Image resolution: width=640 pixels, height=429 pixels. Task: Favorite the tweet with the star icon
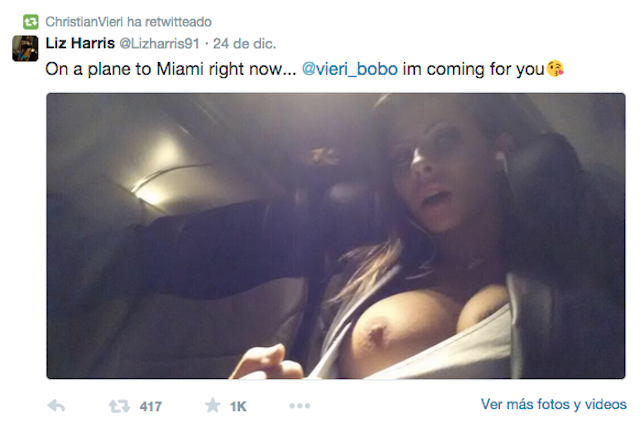213,405
